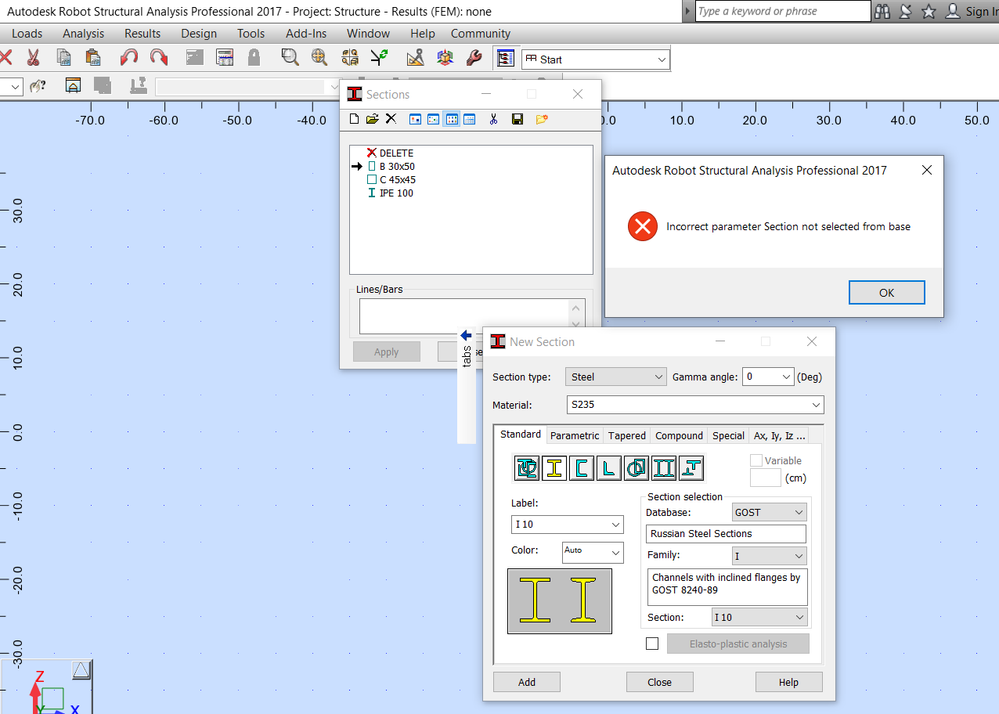Save sections with the floppy disk icon

(x=517, y=119)
